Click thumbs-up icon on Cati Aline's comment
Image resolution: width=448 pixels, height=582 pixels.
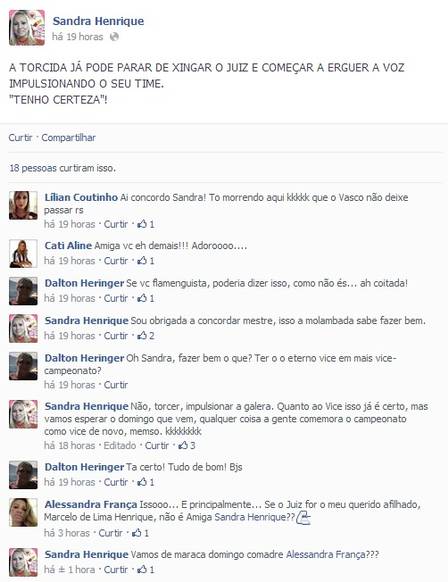pos(142,261)
